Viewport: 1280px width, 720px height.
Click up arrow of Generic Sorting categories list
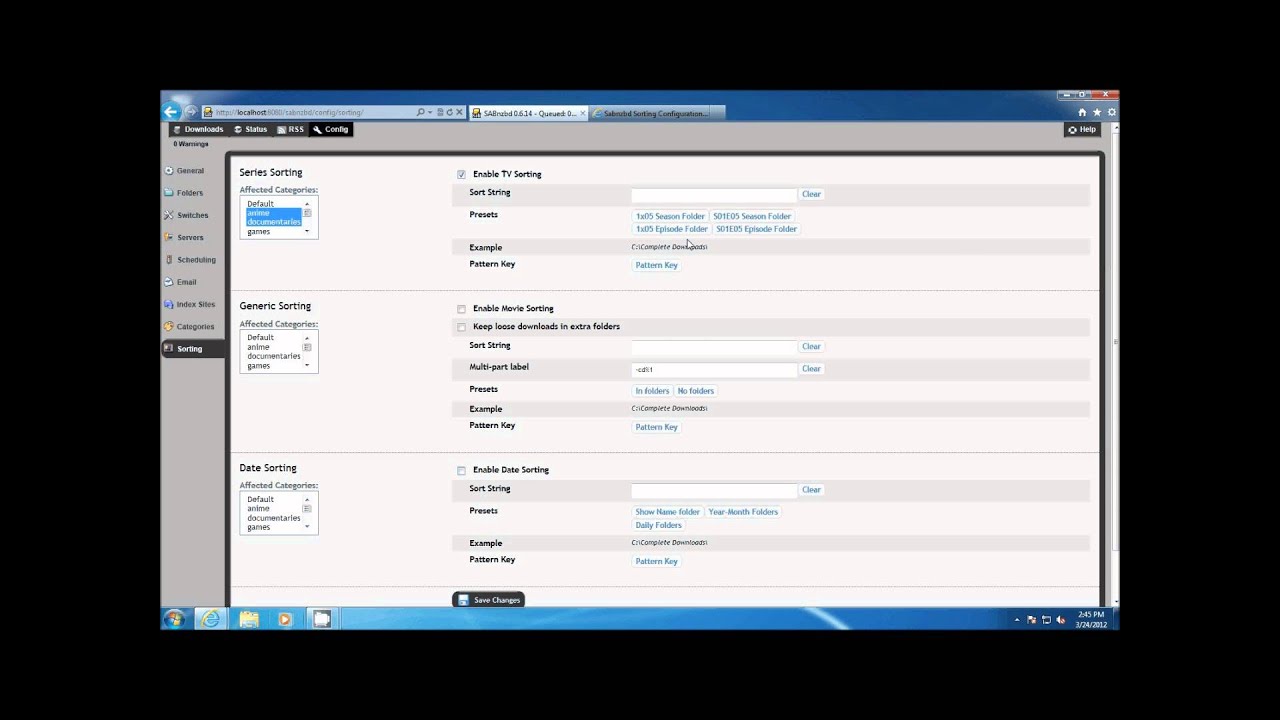tap(307, 337)
